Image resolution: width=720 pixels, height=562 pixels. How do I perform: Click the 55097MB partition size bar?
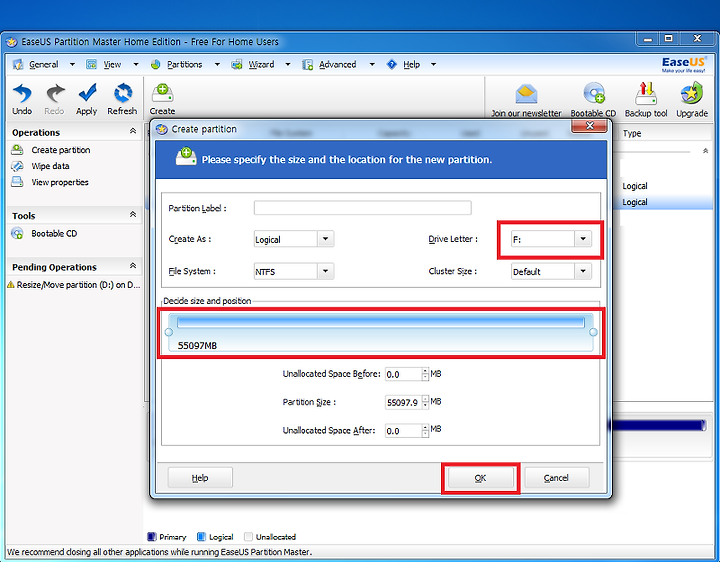[381, 332]
